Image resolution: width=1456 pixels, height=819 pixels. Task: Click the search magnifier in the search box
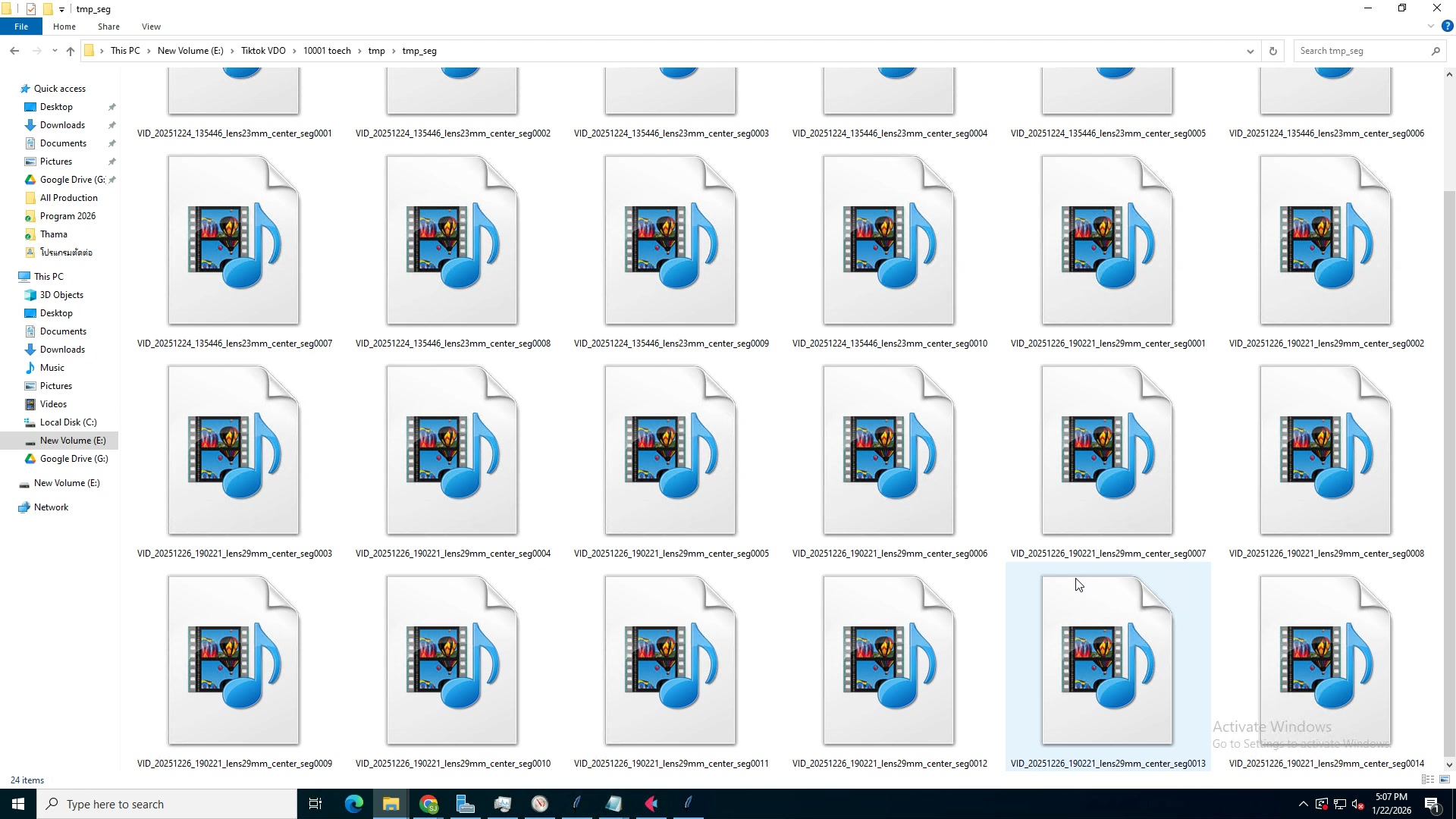(1436, 51)
